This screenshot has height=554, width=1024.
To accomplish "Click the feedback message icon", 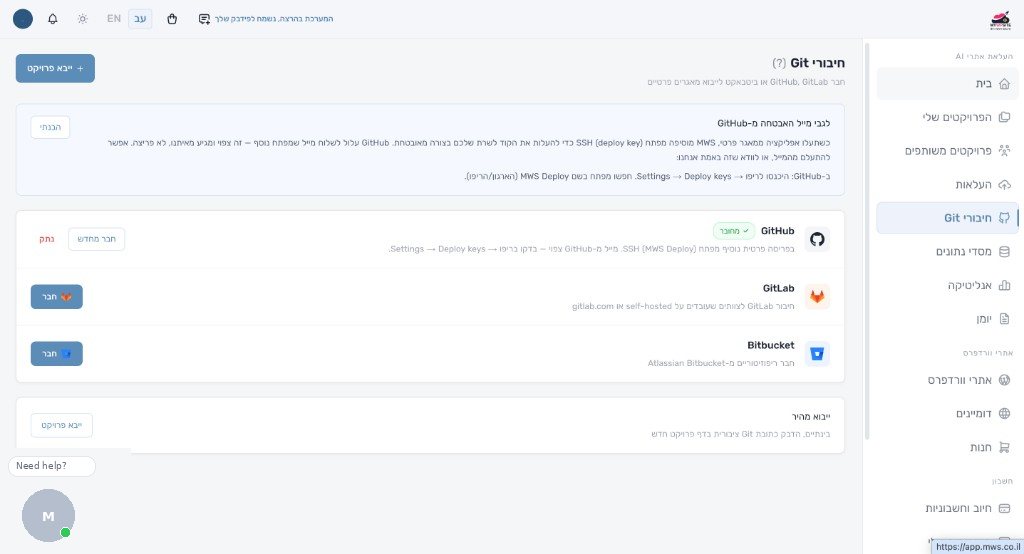I will pos(204,19).
